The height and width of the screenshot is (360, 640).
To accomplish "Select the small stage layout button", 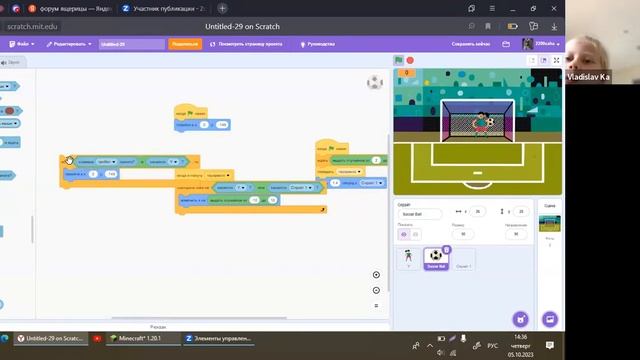I will (x=532, y=60).
